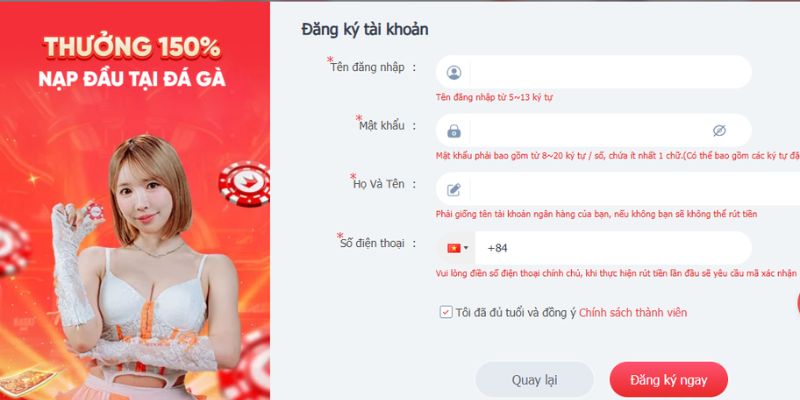Open the 'Chính sách thành viên' link
The width and height of the screenshot is (800, 400).
pos(633,312)
